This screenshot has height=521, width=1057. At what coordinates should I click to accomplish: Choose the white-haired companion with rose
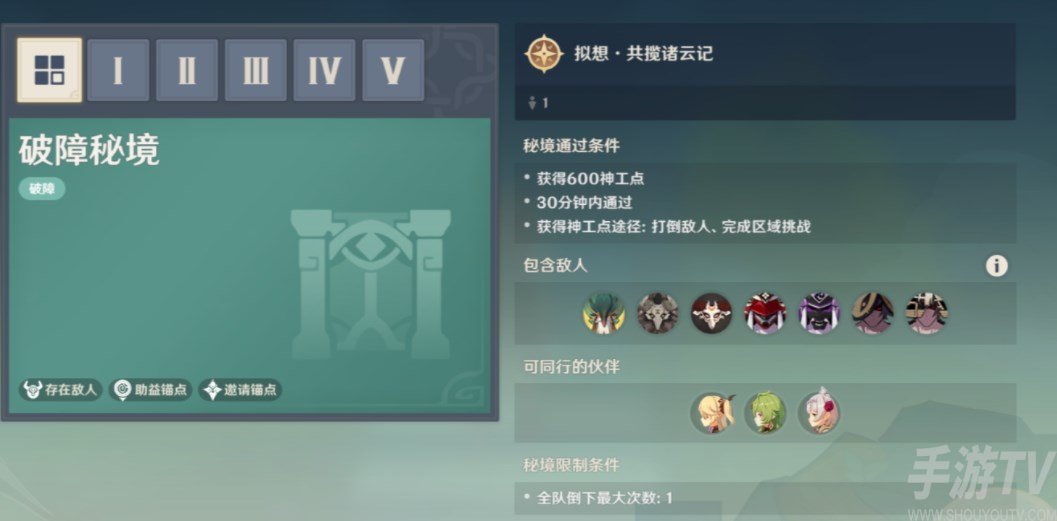click(x=819, y=412)
